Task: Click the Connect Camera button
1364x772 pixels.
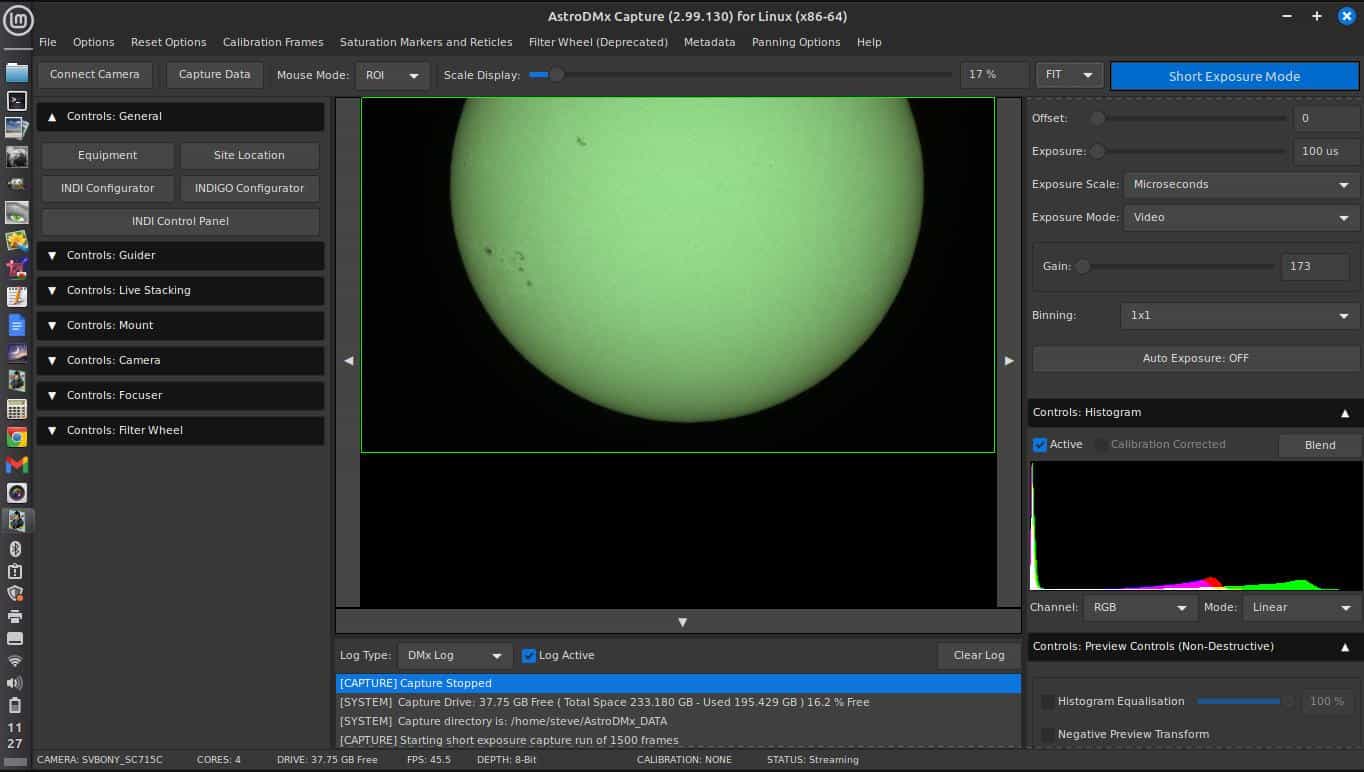Action: coord(95,75)
